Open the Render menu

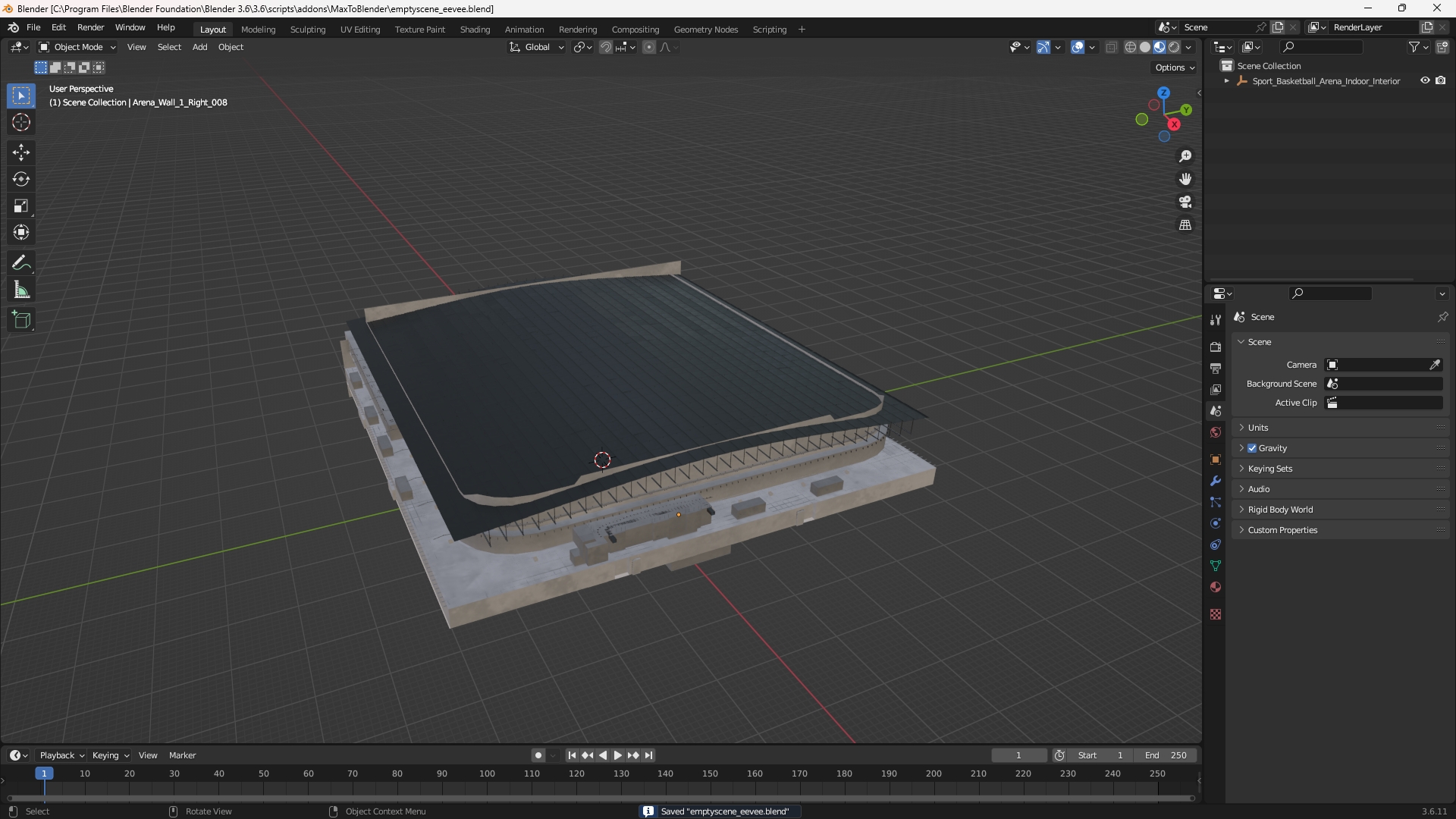[x=90, y=27]
